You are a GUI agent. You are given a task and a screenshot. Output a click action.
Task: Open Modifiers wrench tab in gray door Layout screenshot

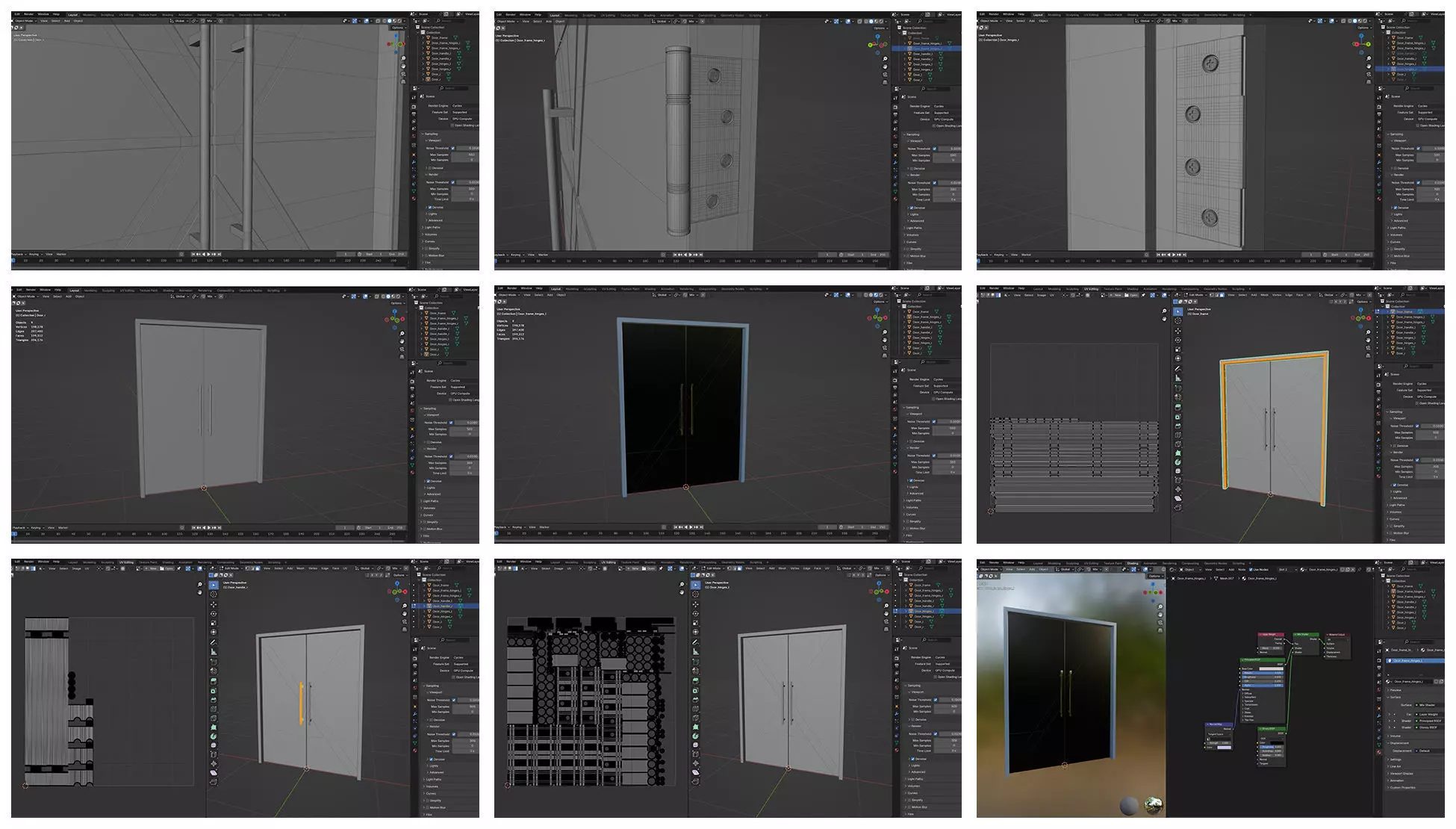(x=412, y=436)
